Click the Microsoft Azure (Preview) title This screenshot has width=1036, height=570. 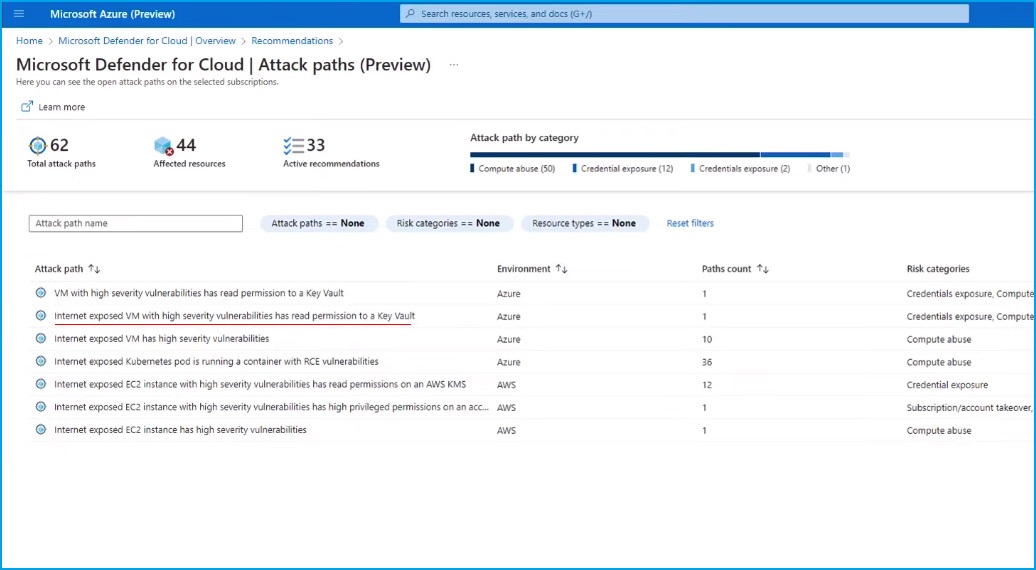(112, 14)
